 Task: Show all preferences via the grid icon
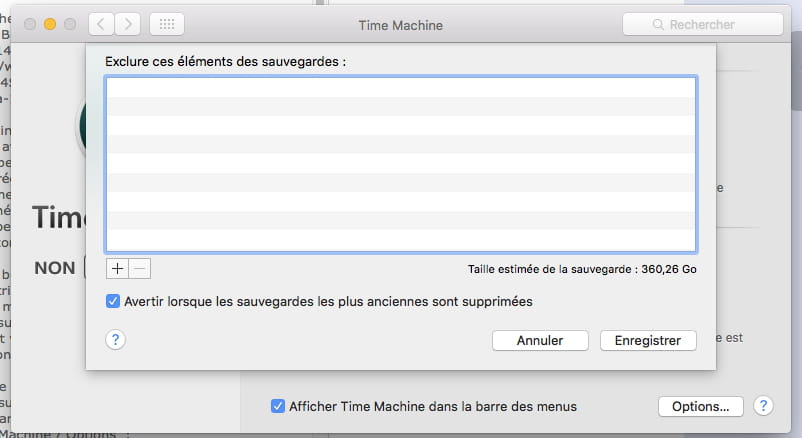click(167, 24)
